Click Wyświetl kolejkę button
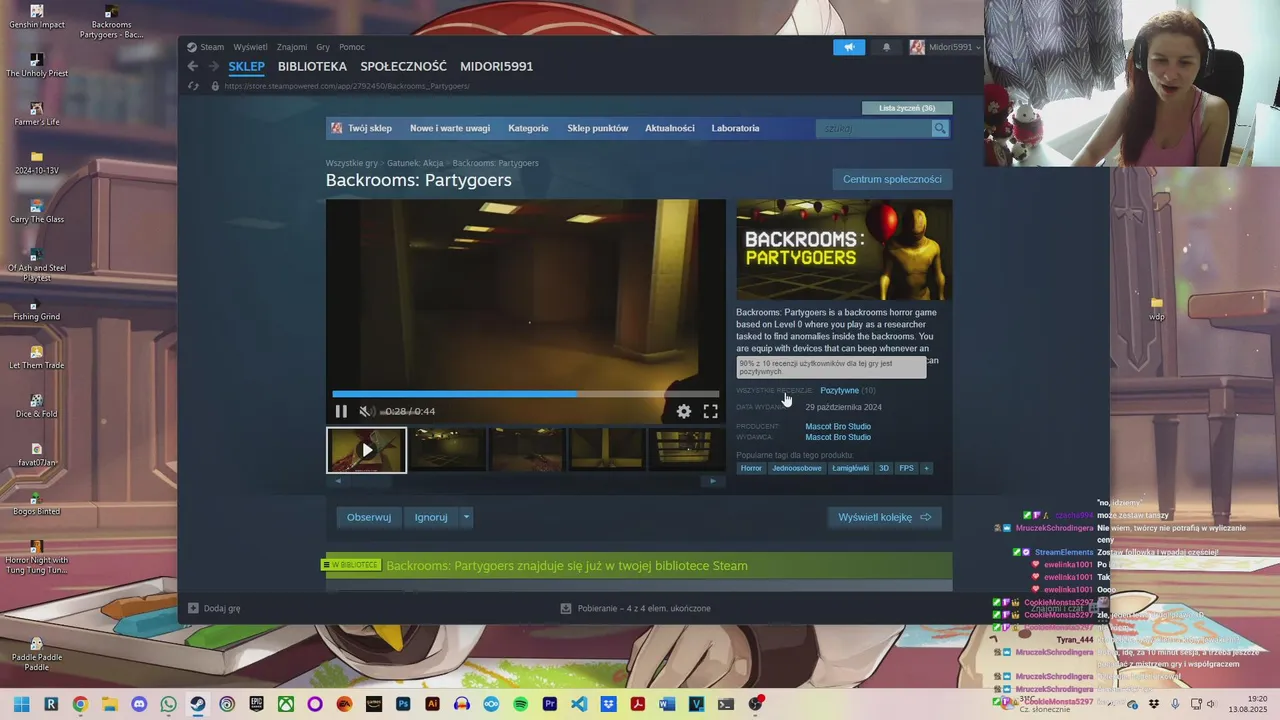The height and width of the screenshot is (720, 1280). tap(884, 517)
